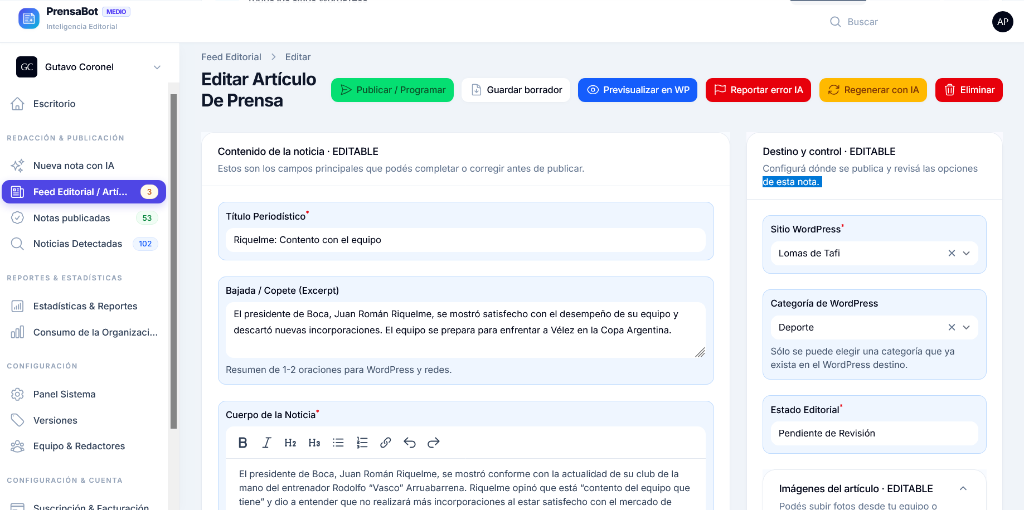Expand the Gutavo Coronel organization switcher
1024x510 pixels.
point(157,67)
